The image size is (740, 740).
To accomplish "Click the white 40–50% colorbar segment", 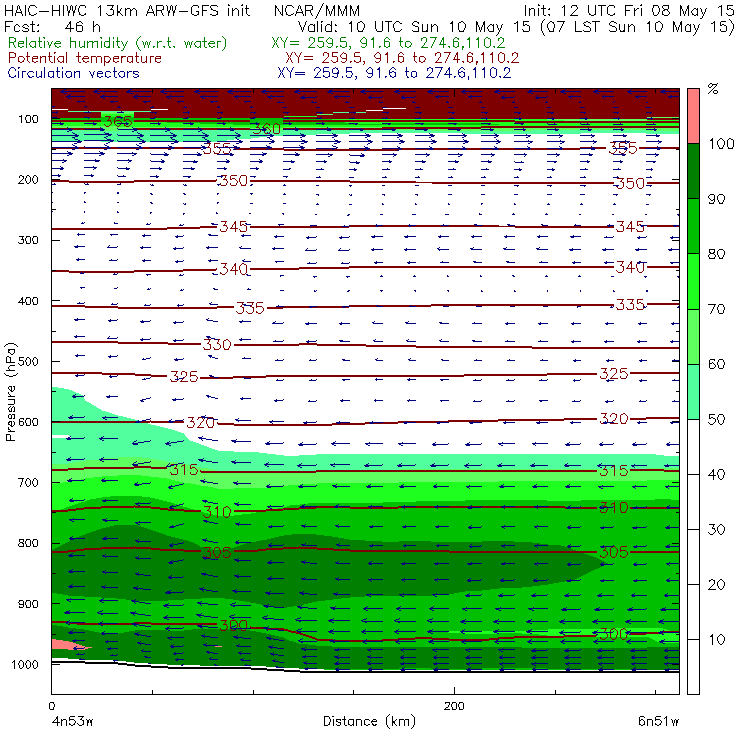I will 693,446.
